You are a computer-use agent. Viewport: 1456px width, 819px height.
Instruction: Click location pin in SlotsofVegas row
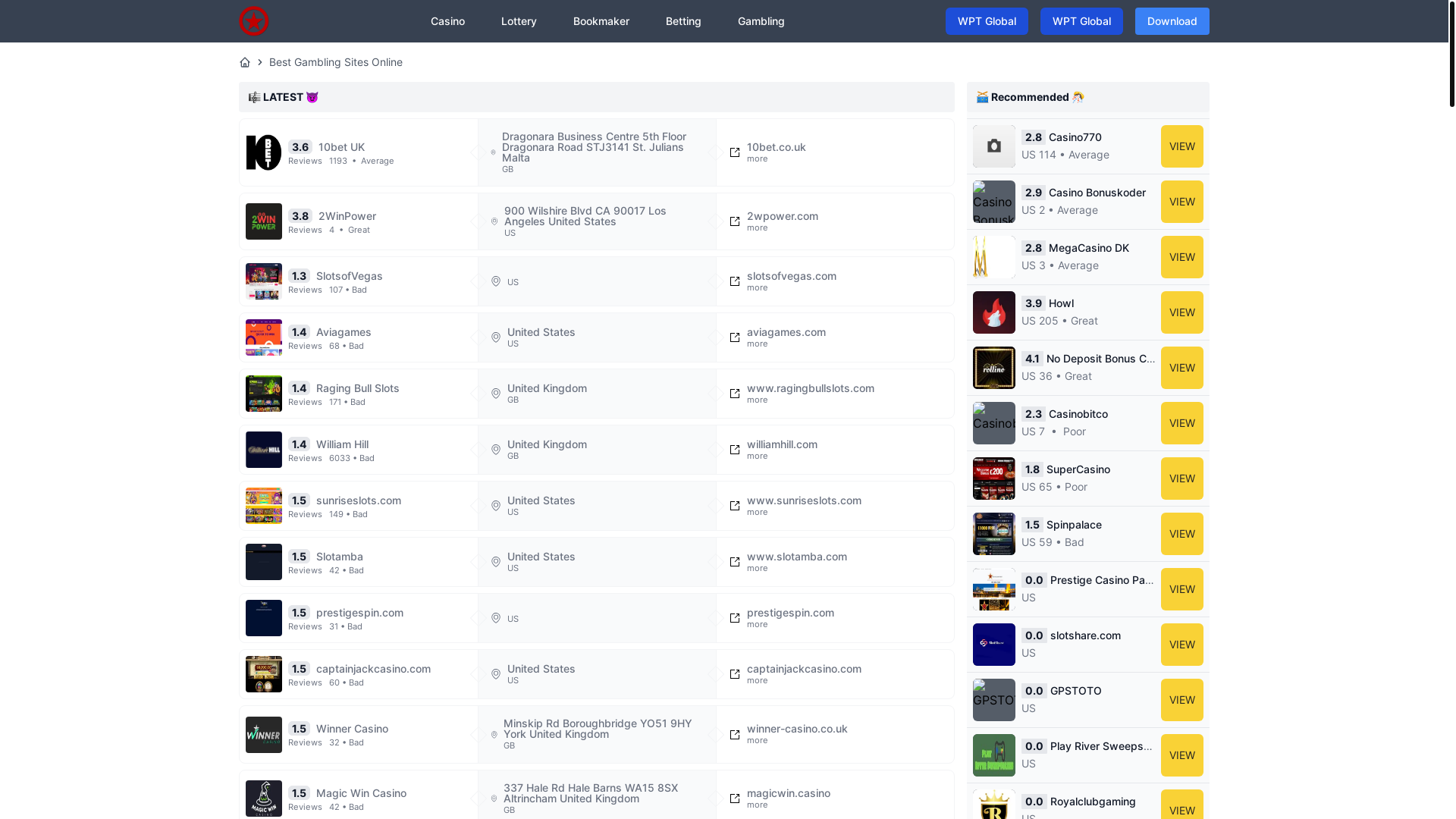[x=496, y=281]
